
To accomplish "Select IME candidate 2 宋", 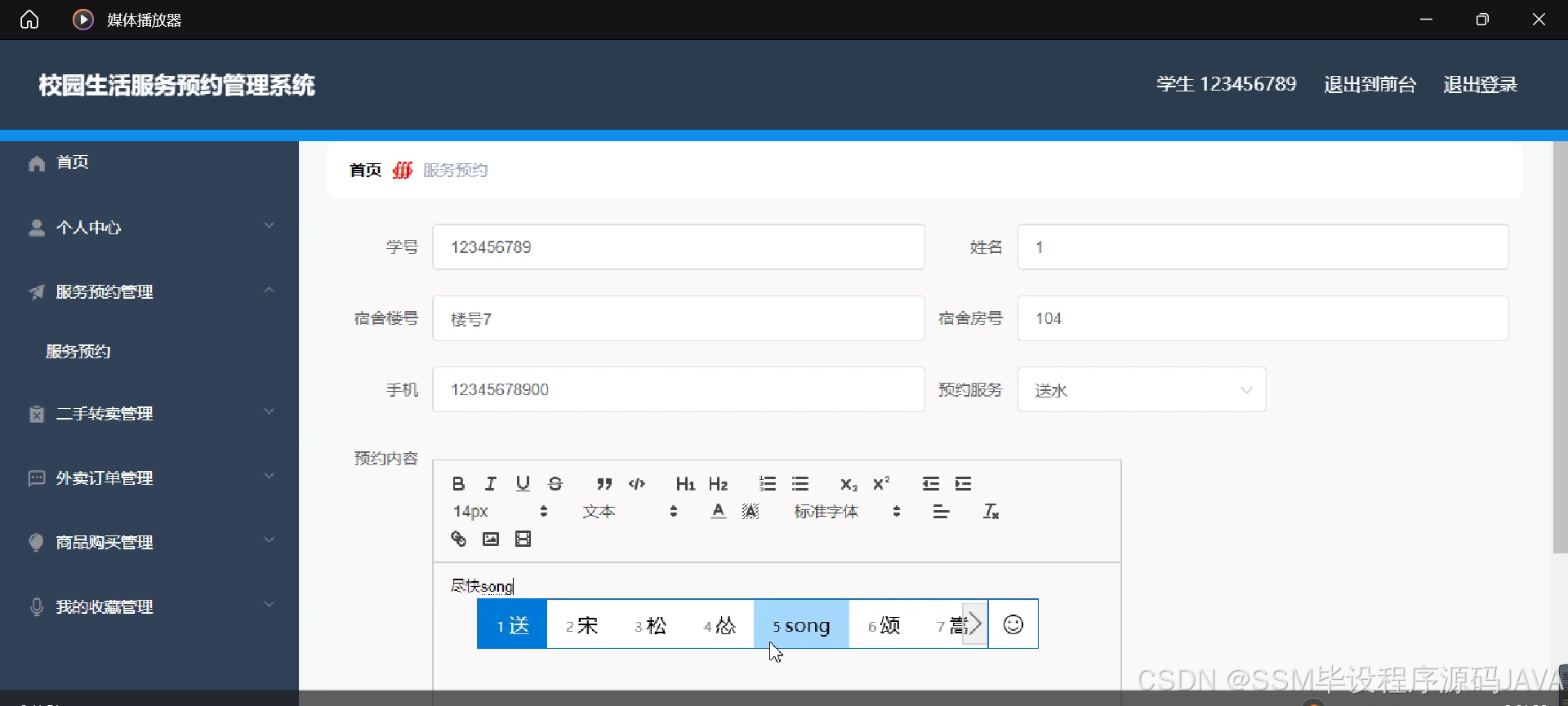I will click(x=581, y=625).
